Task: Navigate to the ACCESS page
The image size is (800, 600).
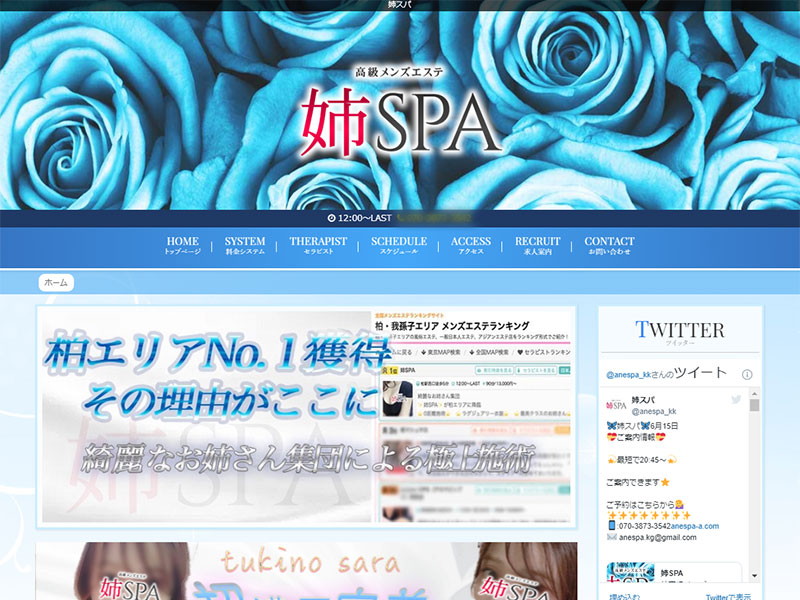Action: pos(470,246)
